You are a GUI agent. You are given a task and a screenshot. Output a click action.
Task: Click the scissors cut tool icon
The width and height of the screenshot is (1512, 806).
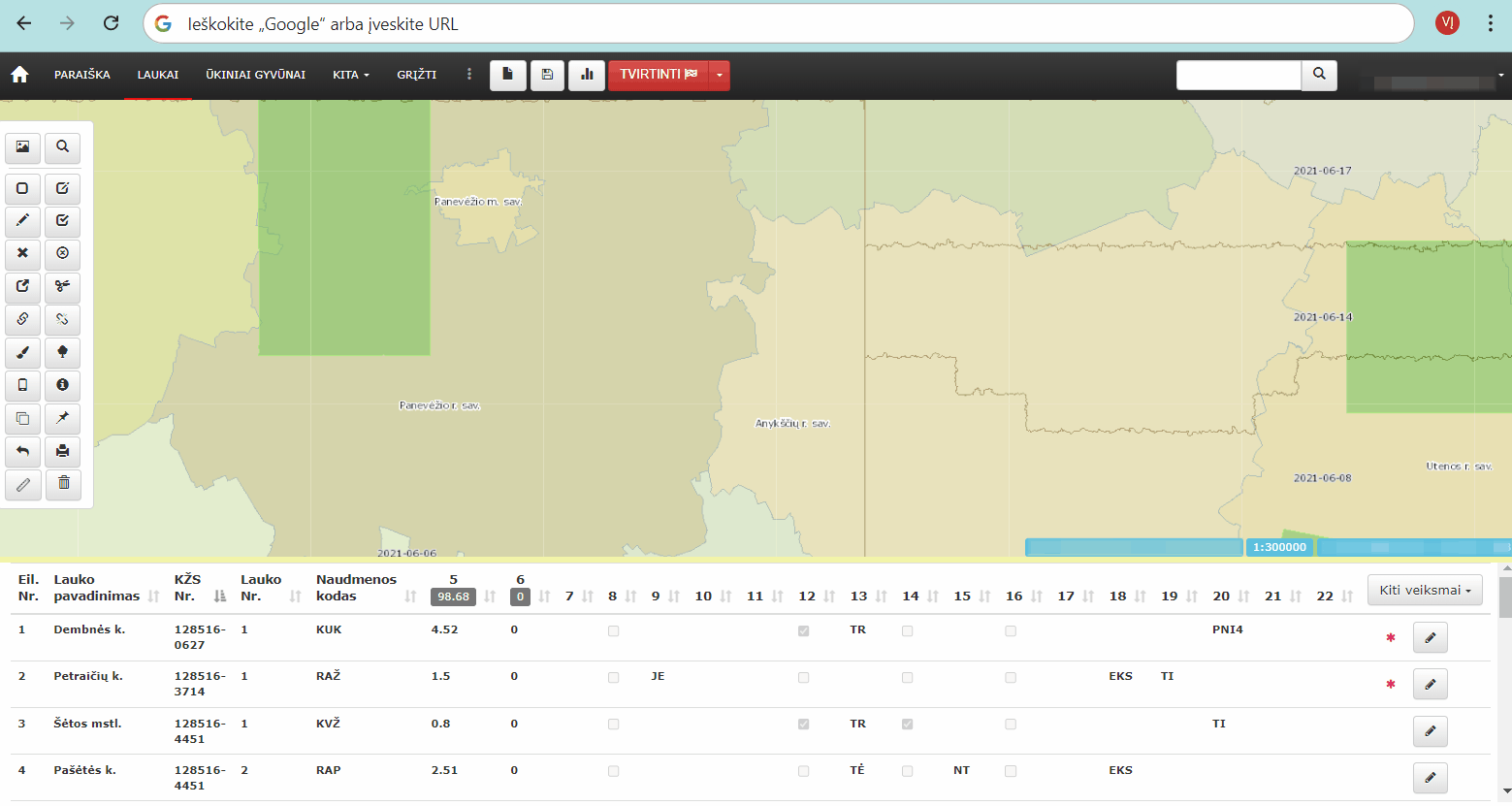coord(62,286)
